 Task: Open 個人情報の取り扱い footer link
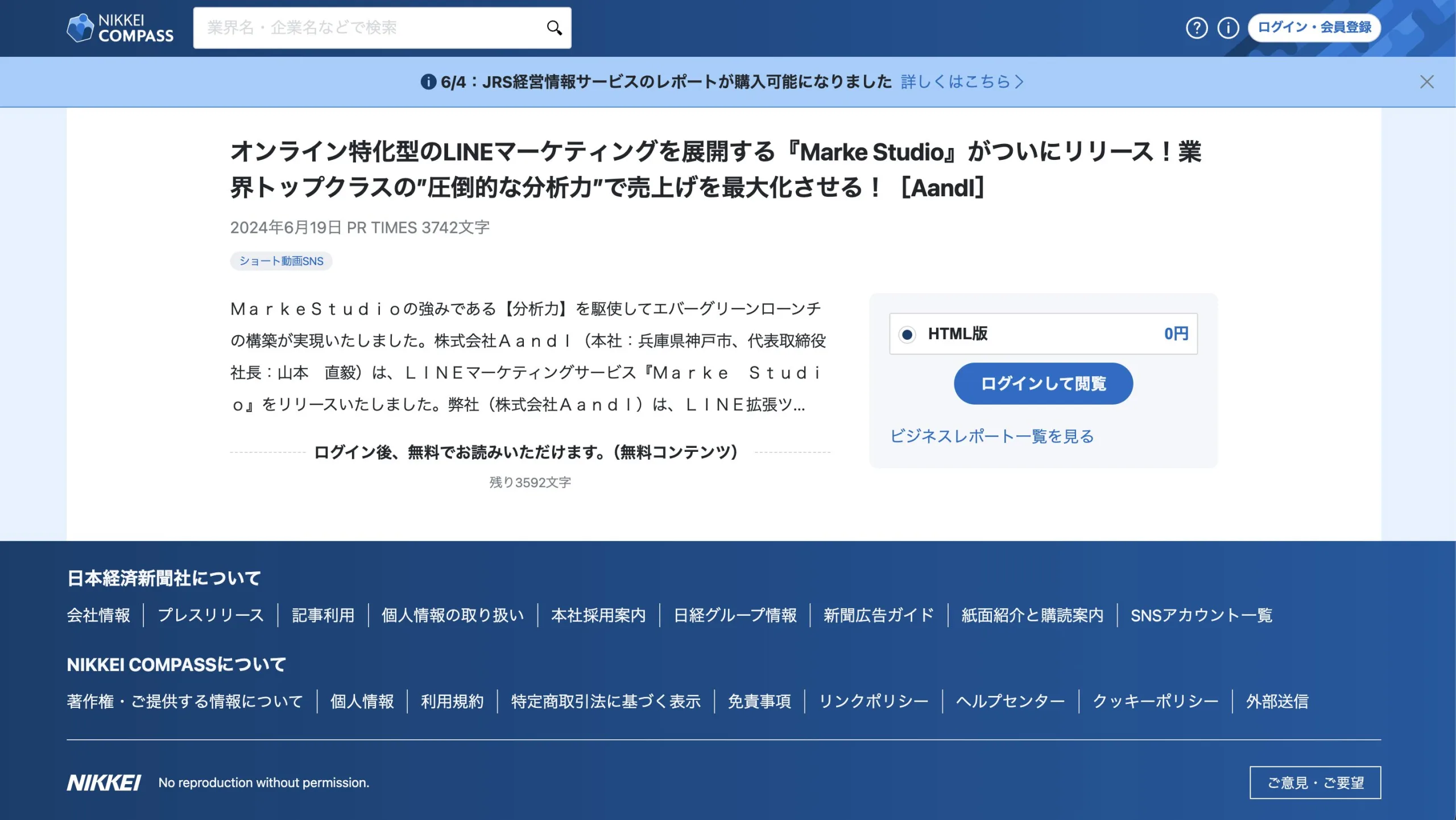pyautogui.click(x=453, y=615)
